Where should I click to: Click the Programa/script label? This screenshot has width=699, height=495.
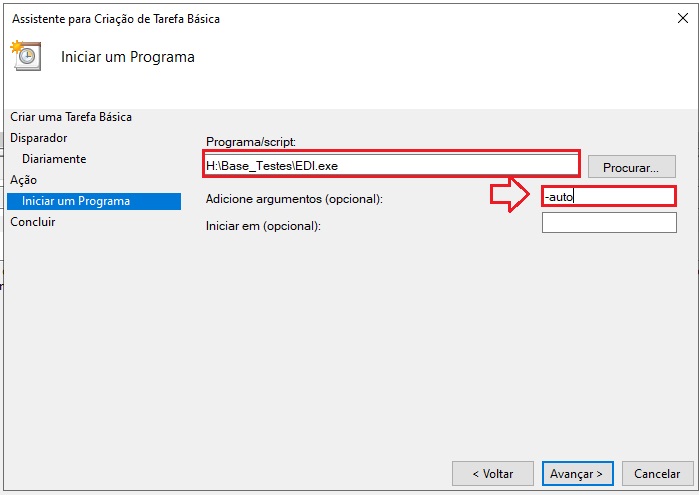click(251, 142)
